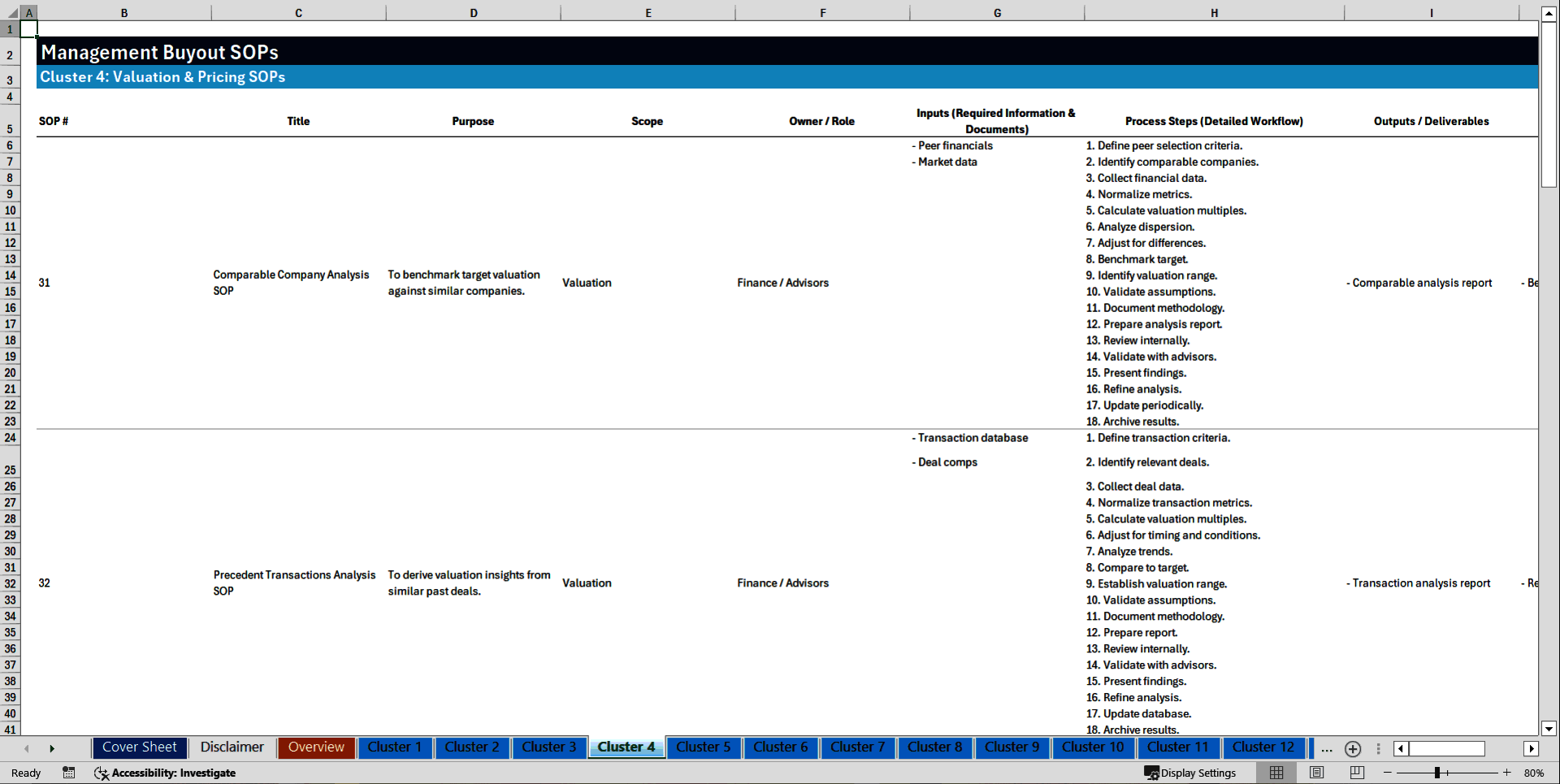The image size is (1560, 784).
Task: Zoom in using the plus zoom control
Action: tap(1507, 773)
